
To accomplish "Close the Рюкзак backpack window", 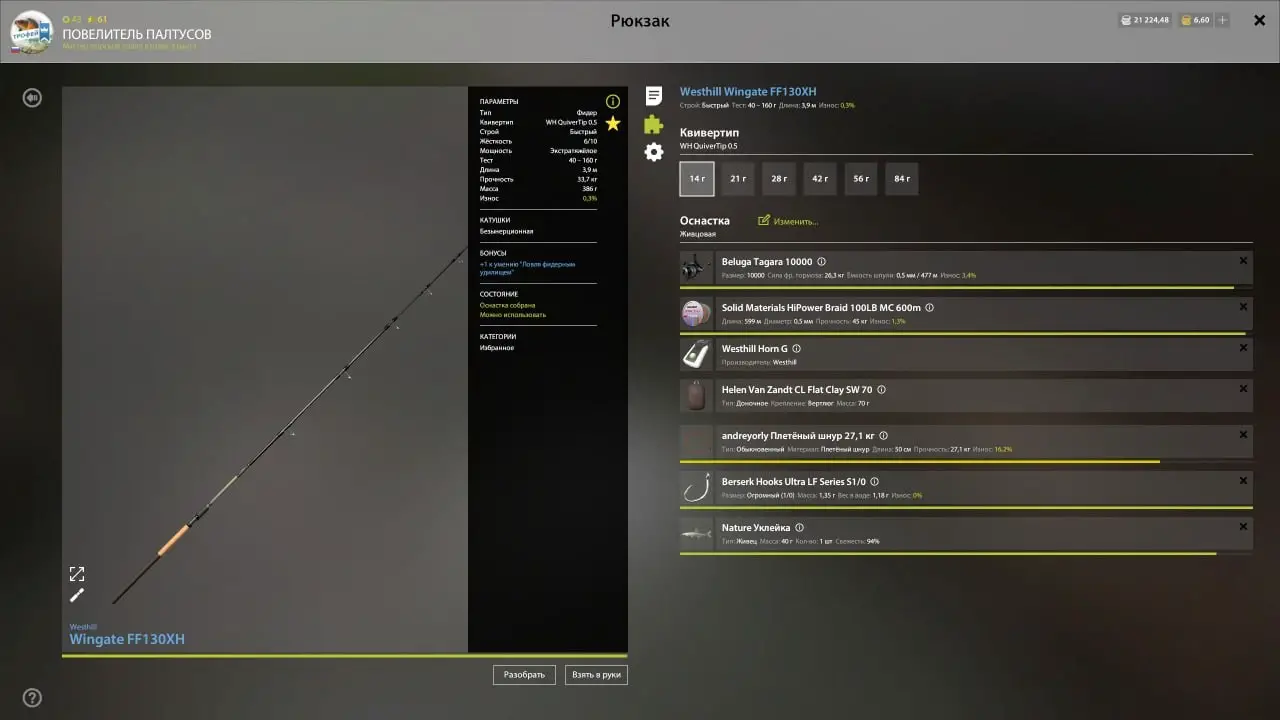I will pyautogui.click(x=1259, y=20).
